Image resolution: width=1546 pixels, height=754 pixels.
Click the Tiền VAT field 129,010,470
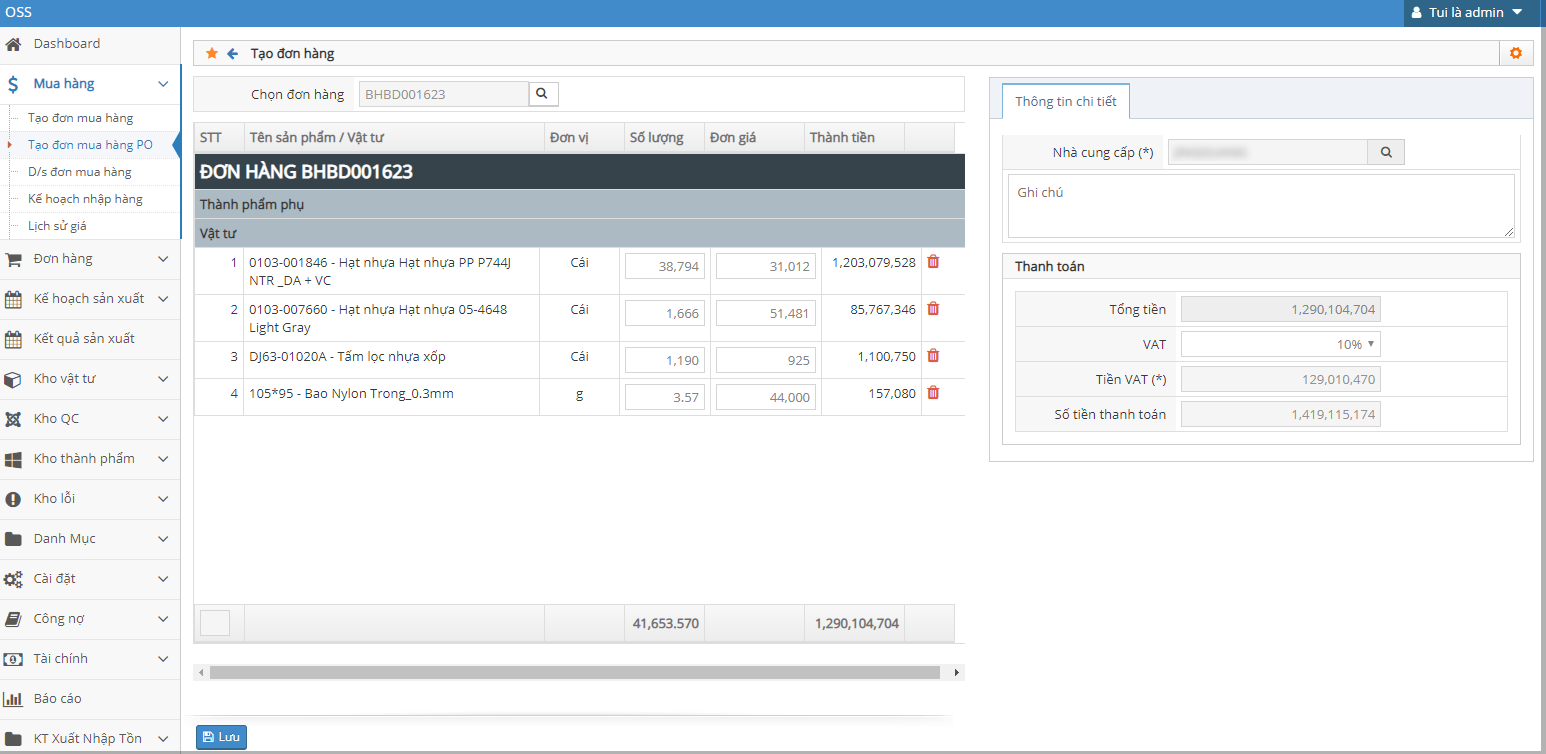pos(1280,379)
